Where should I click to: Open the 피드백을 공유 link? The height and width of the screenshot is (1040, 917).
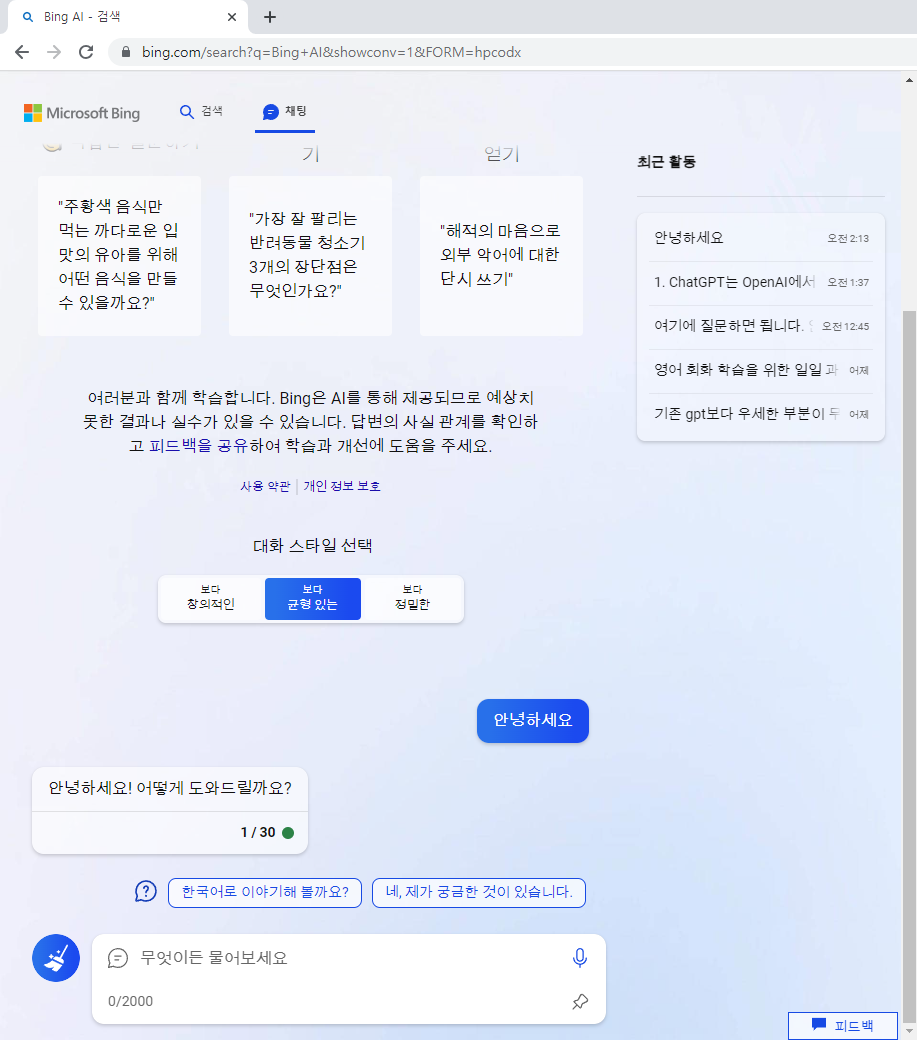(x=198, y=445)
